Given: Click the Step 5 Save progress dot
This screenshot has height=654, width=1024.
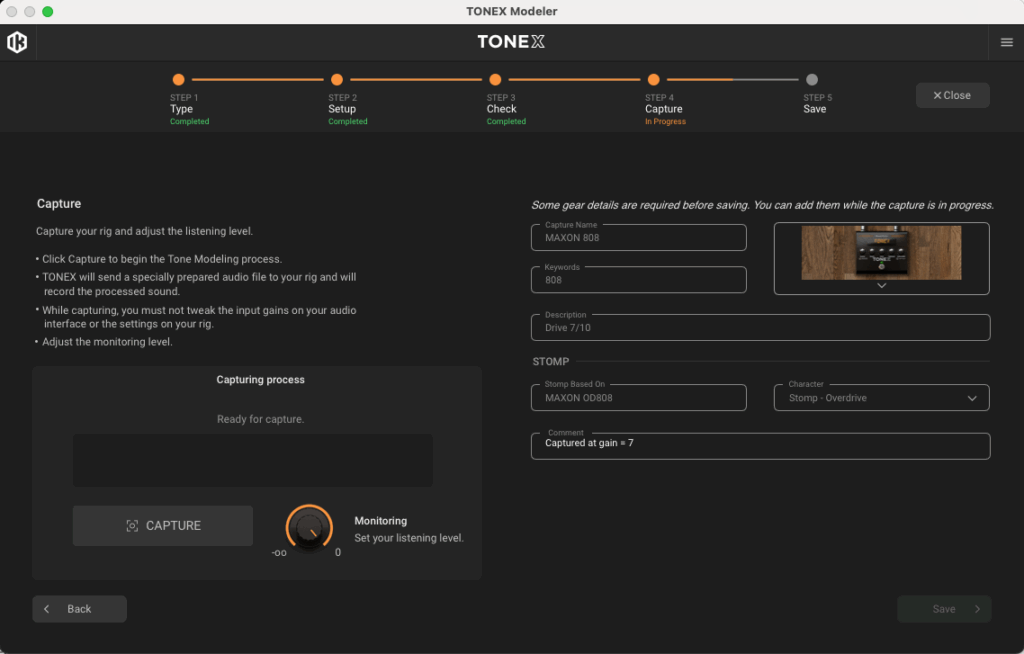Looking at the screenshot, I should (812, 80).
